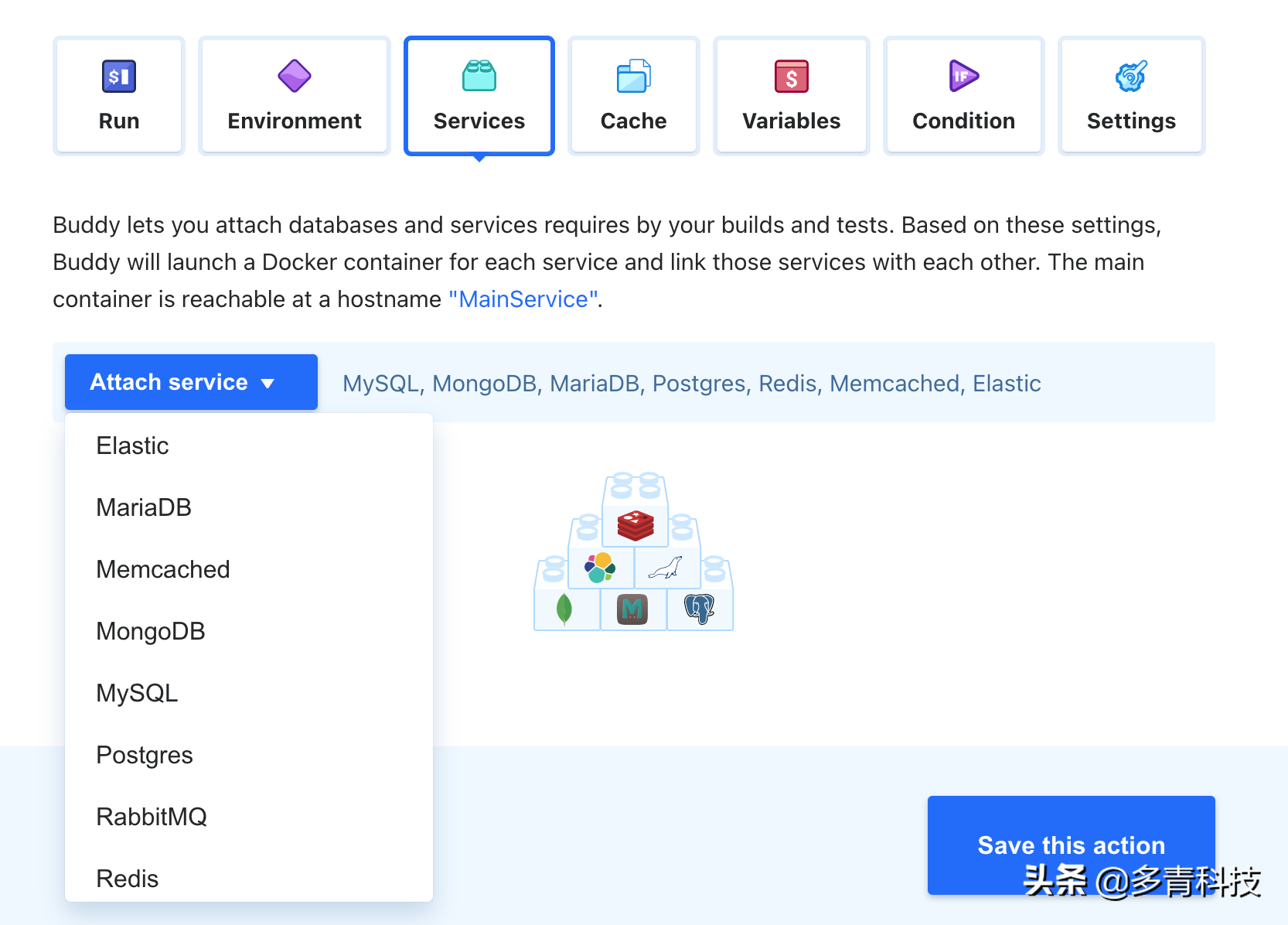Click the Redis logo in illustration
This screenshot has height=925, width=1288.
(x=635, y=525)
